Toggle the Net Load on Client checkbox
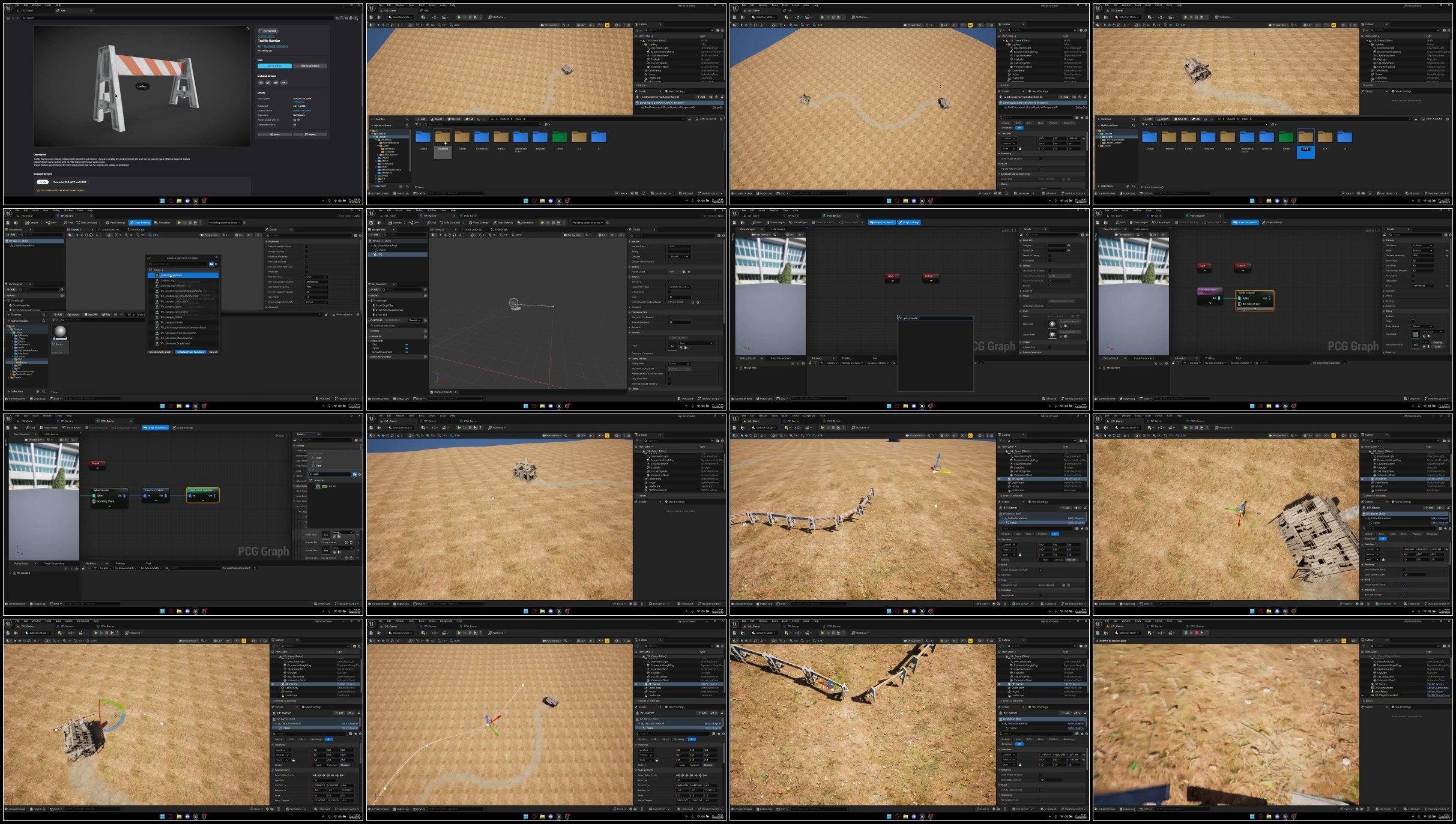This screenshot has height=824, width=1456. [x=306, y=262]
